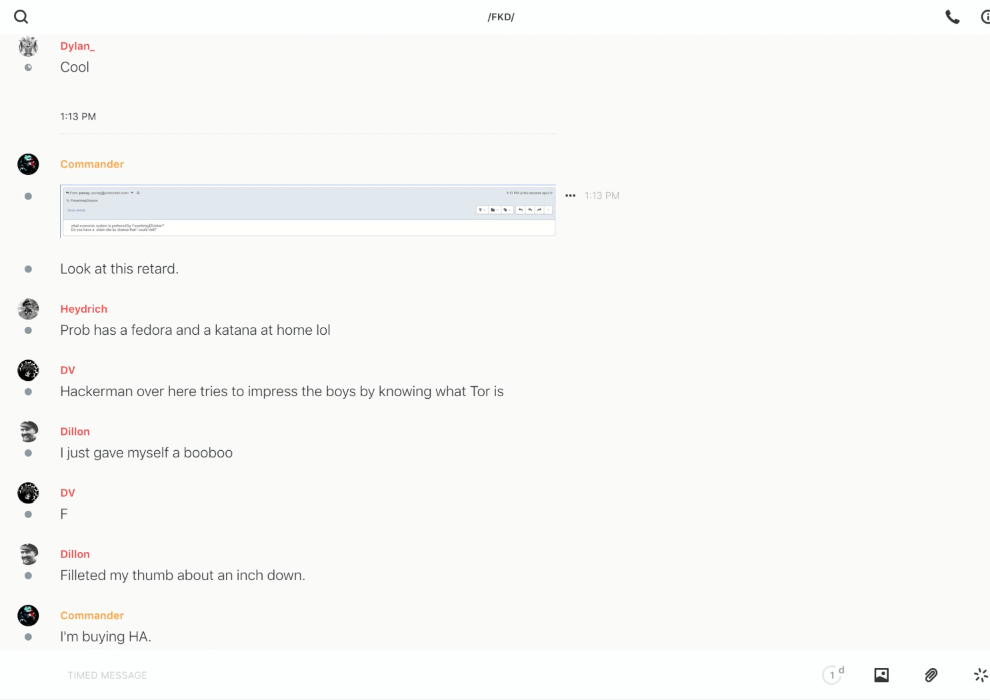Screen dimensions: 990x700
Task: Click the /FKD/ conversation title
Action: tap(501, 17)
